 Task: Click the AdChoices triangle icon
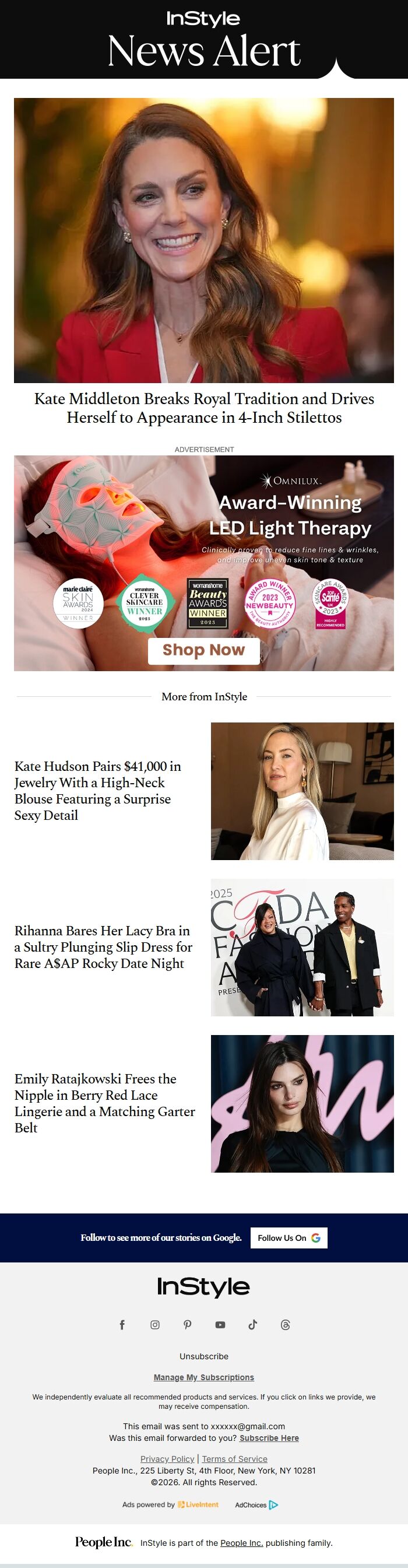coord(273,1504)
